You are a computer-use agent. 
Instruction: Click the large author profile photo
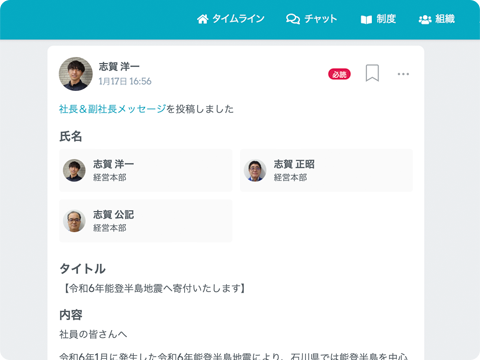(76, 74)
